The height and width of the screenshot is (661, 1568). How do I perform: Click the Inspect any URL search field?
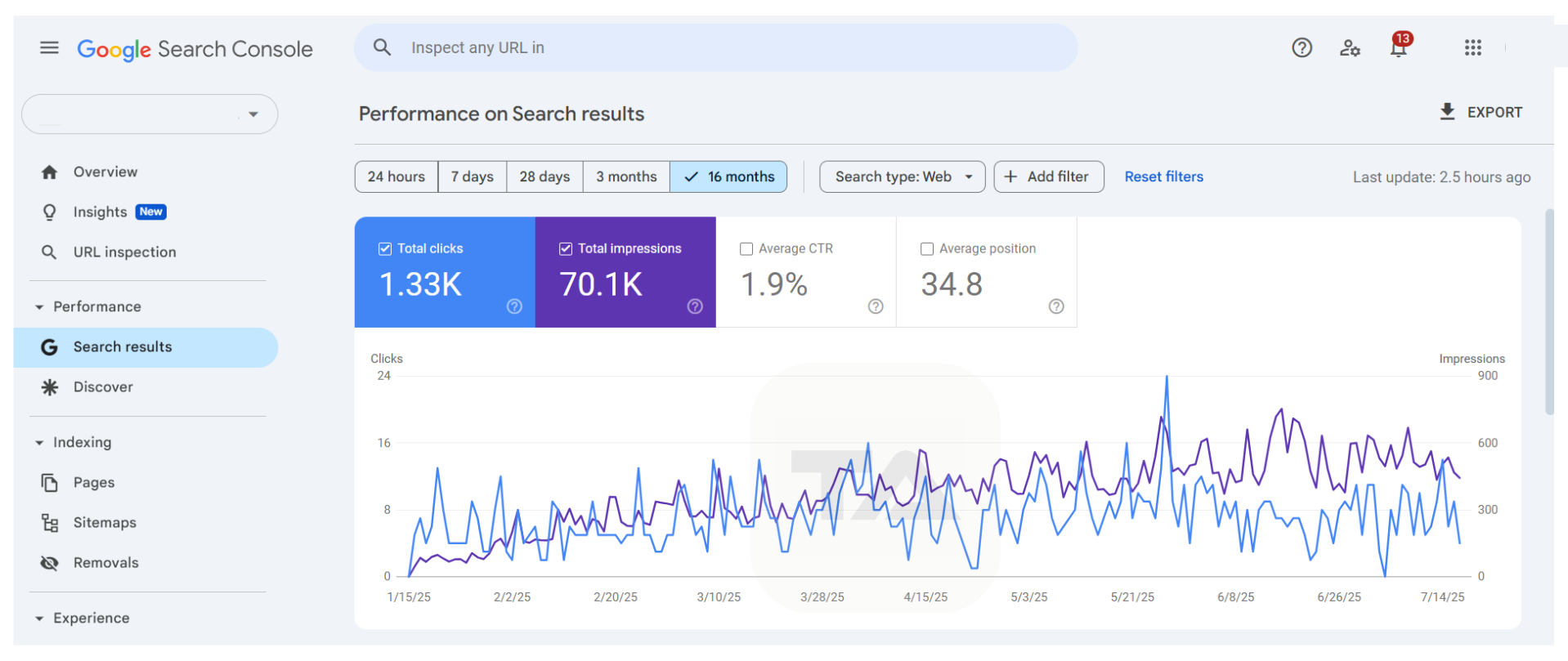715,48
